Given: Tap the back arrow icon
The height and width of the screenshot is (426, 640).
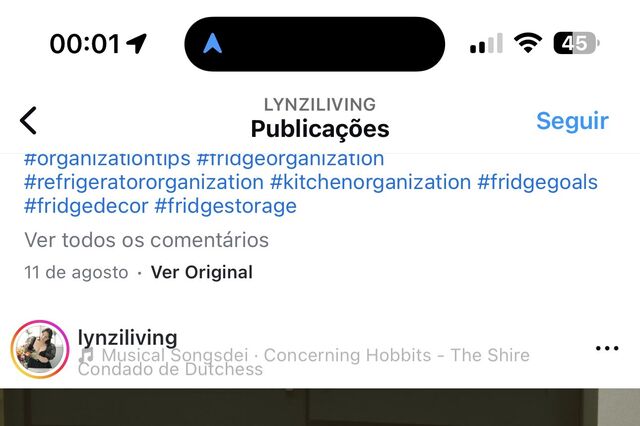Looking at the screenshot, I should click(x=28, y=120).
